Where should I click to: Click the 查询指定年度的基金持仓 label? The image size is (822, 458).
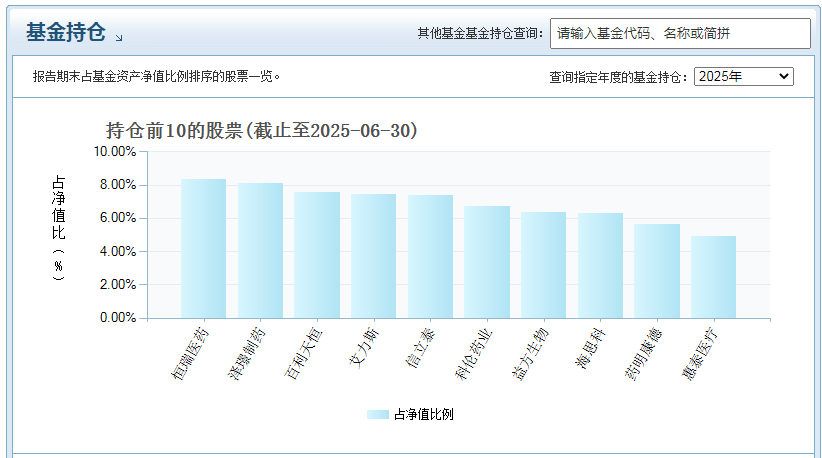pos(618,77)
